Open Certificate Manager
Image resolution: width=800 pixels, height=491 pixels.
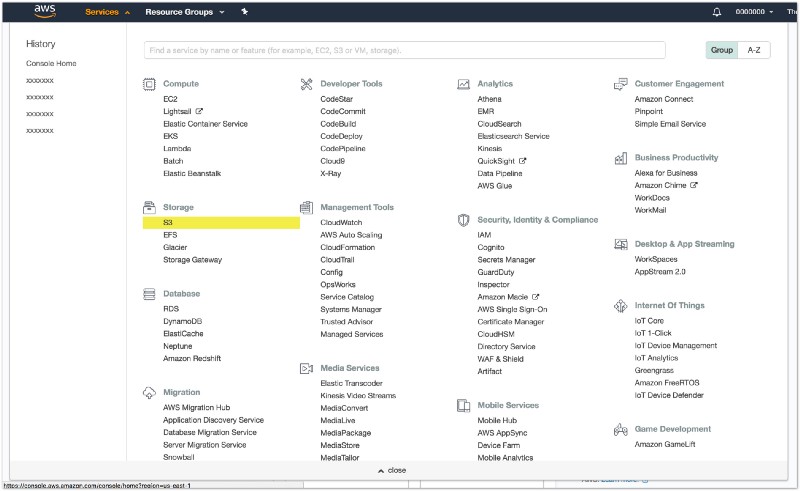tap(511, 322)
